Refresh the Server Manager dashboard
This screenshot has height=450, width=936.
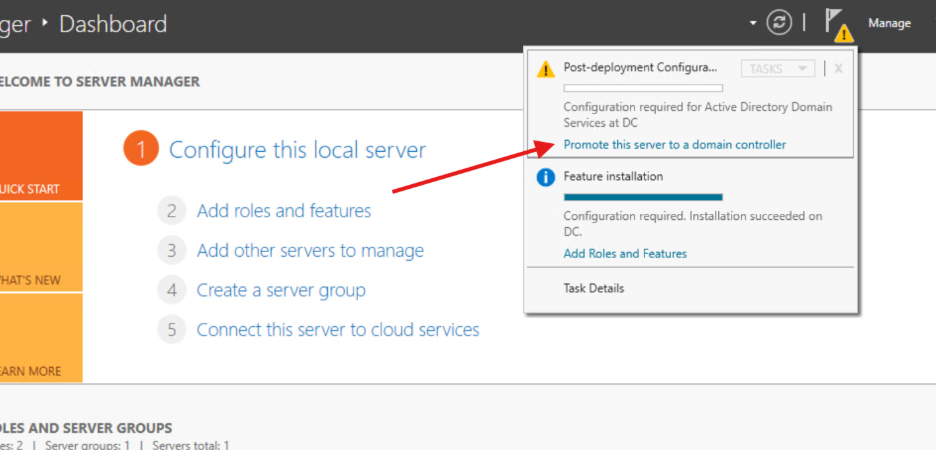click(x=778, y=23)
